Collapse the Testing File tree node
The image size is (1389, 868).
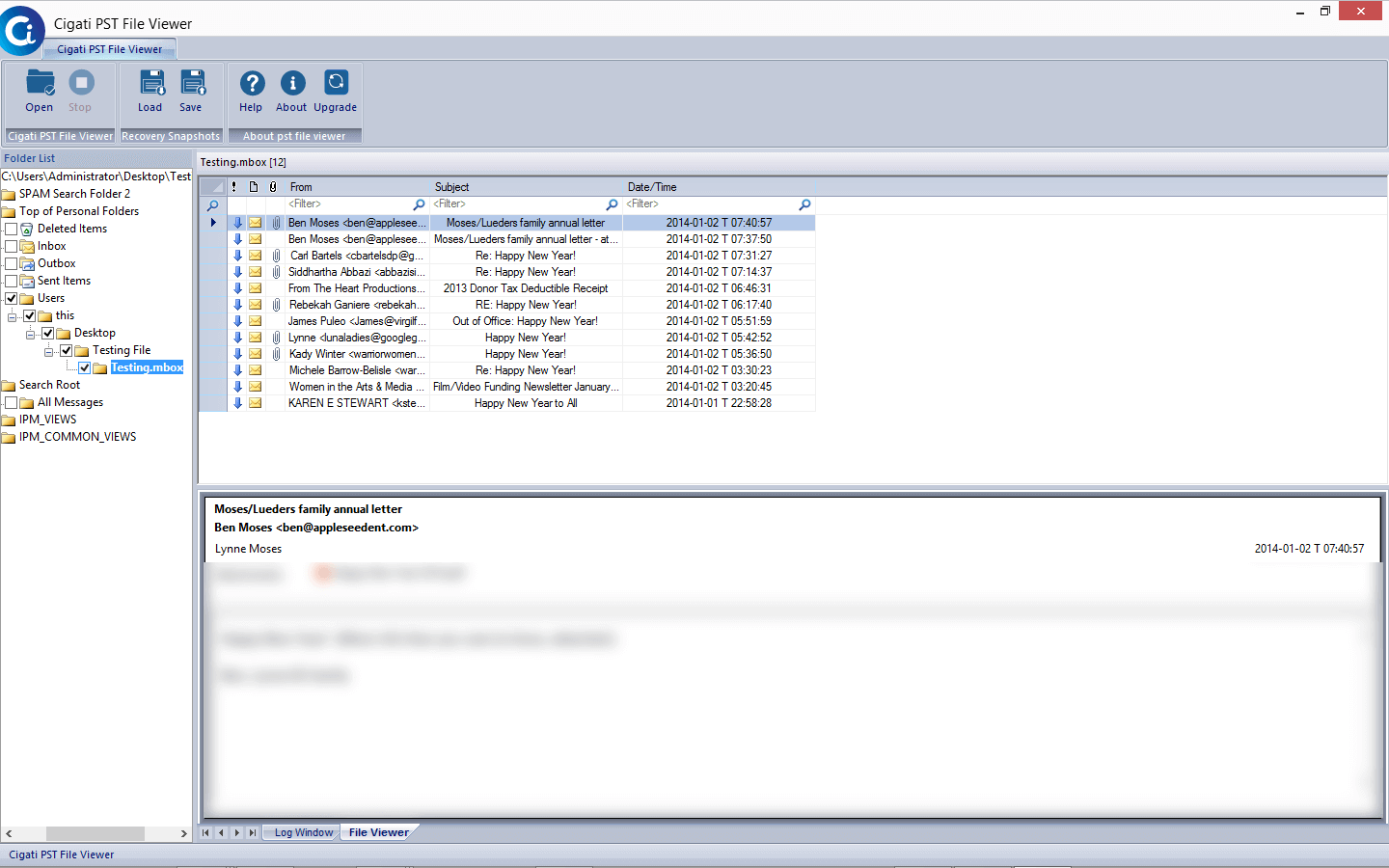[49, 351]
